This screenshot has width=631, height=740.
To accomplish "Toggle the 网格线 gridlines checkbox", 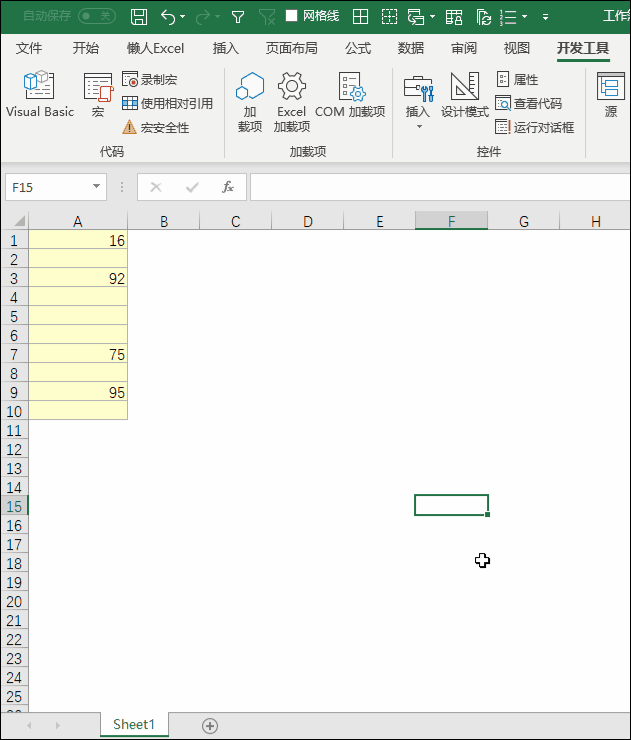I will (292, 16).
